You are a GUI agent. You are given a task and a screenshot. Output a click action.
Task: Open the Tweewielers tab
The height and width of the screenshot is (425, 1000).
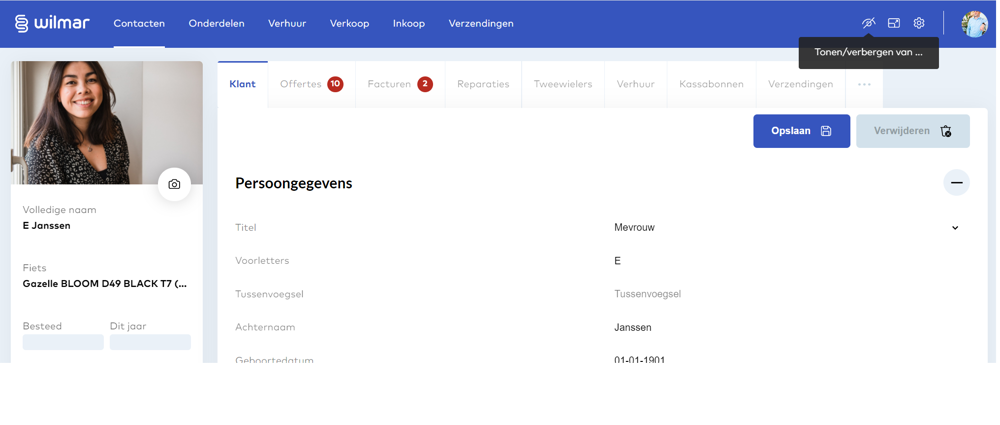click(562, 84)
